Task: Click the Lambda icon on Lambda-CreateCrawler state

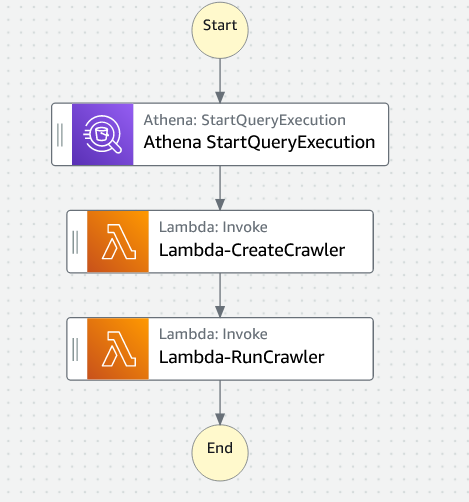Action: click(118, 242)
